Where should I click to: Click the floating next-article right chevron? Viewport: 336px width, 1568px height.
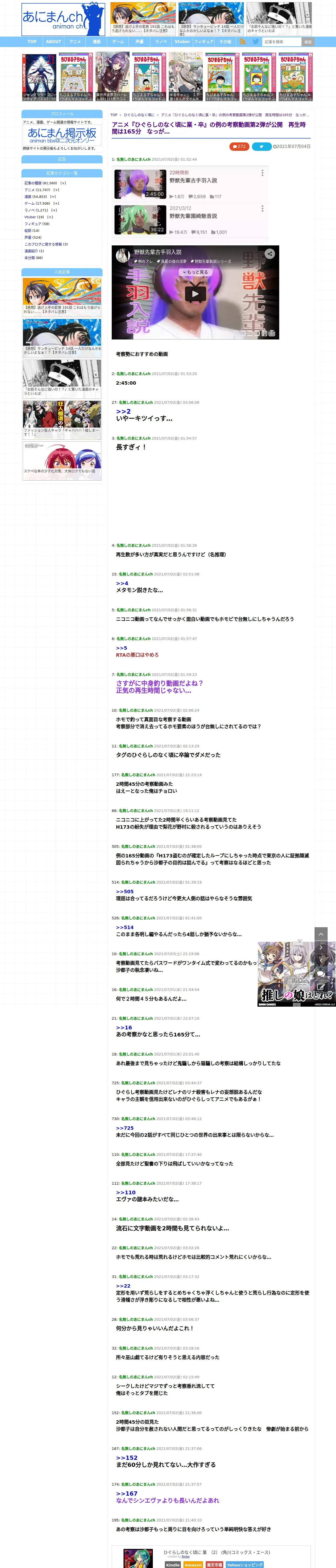[x=321, y=947]
